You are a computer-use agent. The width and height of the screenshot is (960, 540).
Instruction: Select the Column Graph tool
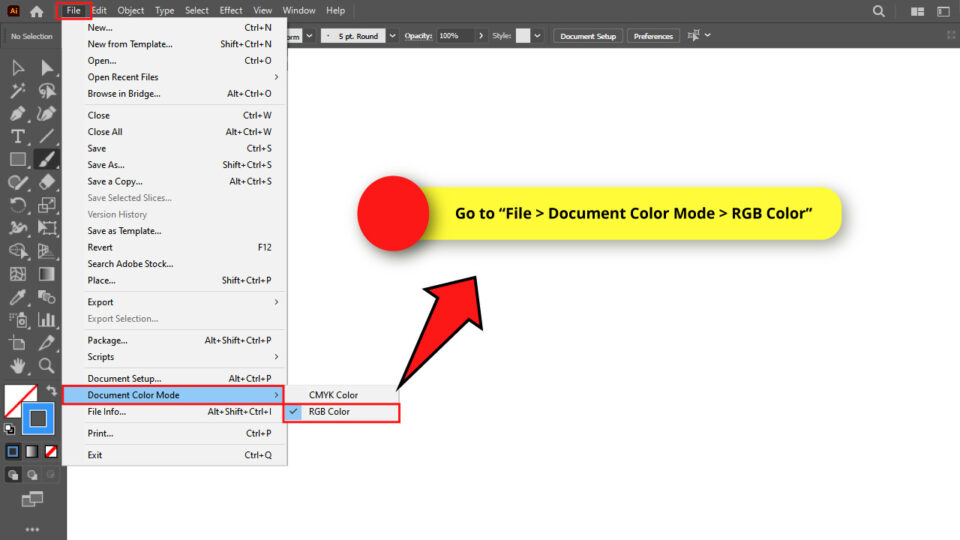coord(47,320)
